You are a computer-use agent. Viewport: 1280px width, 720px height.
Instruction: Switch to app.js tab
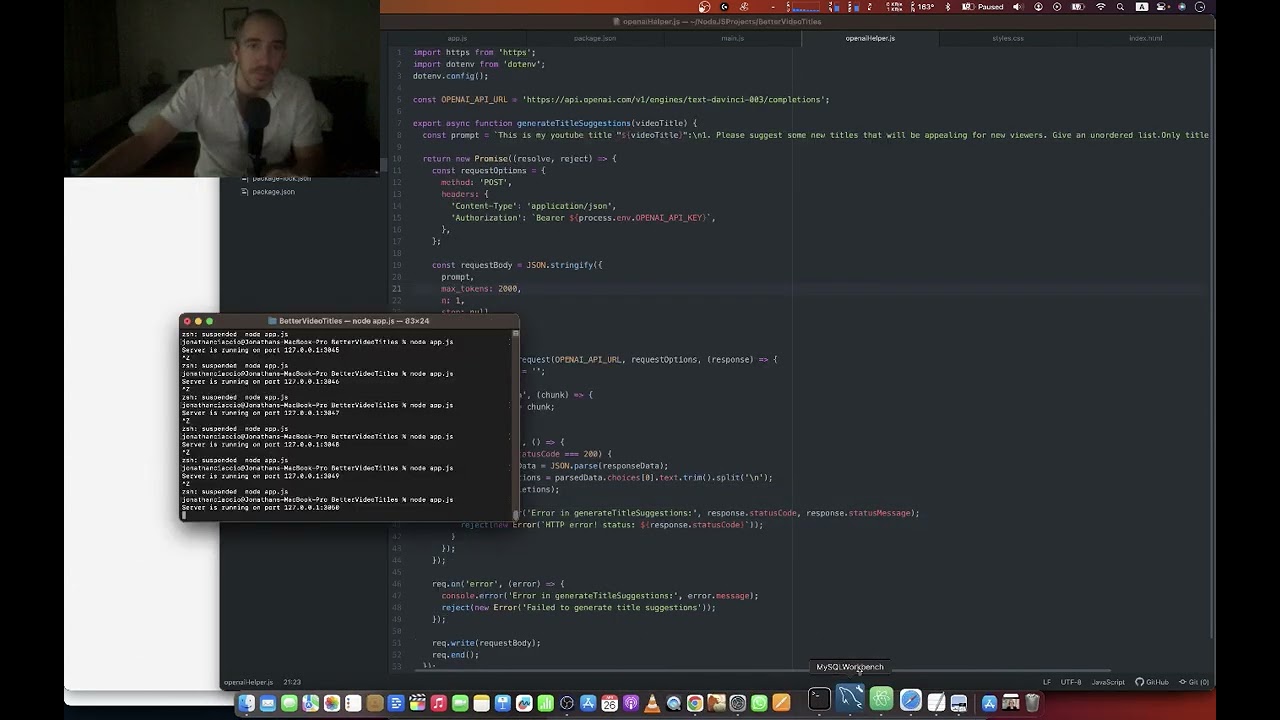(457, 38)
